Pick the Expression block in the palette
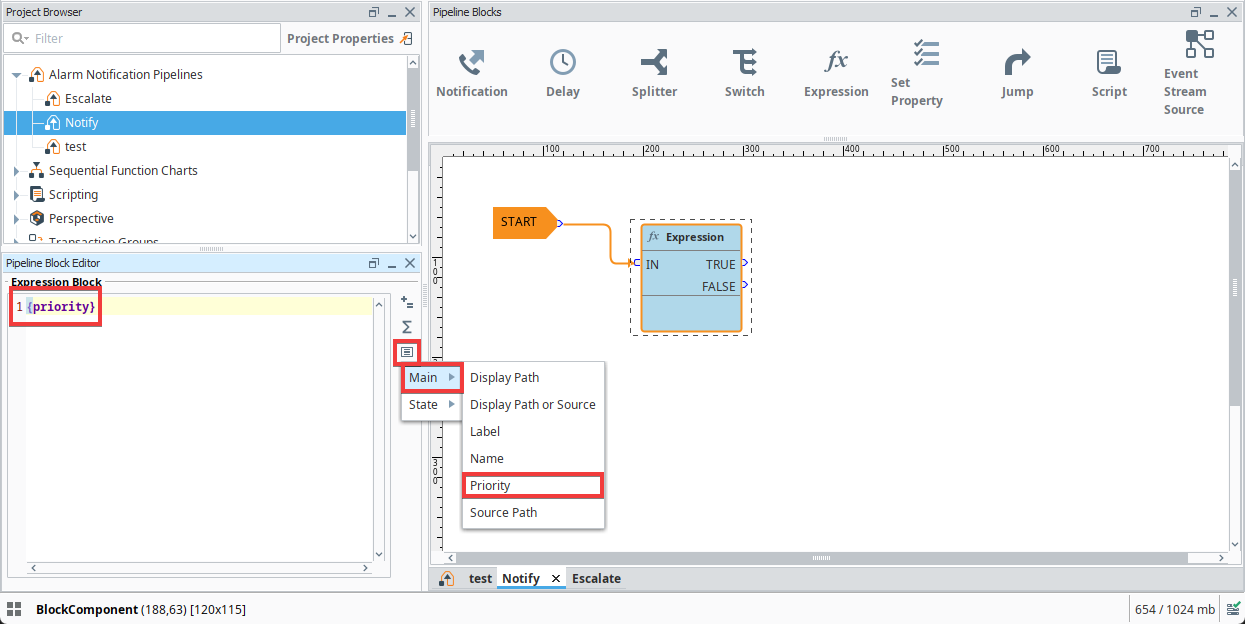1245x624 pixels. click(836, 74)
